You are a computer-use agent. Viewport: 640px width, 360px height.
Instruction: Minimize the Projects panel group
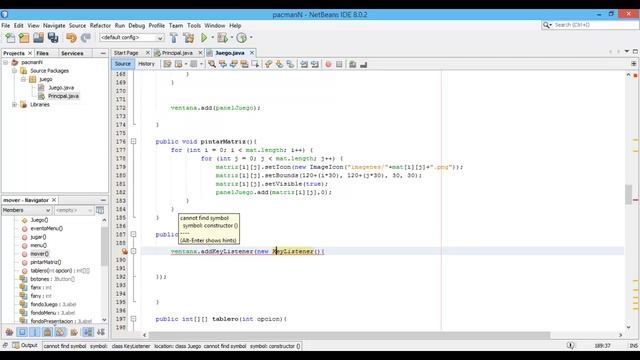coord(103,53)
